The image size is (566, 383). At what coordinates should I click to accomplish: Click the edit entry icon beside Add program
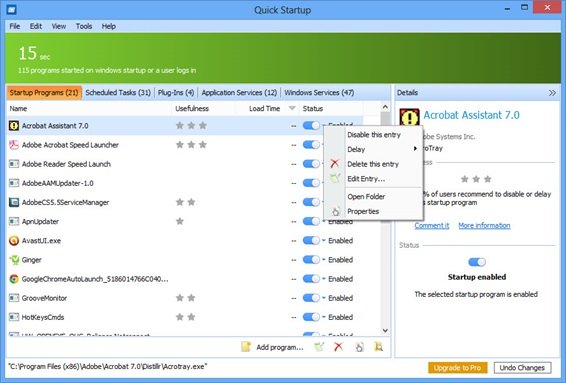[319, 347]
